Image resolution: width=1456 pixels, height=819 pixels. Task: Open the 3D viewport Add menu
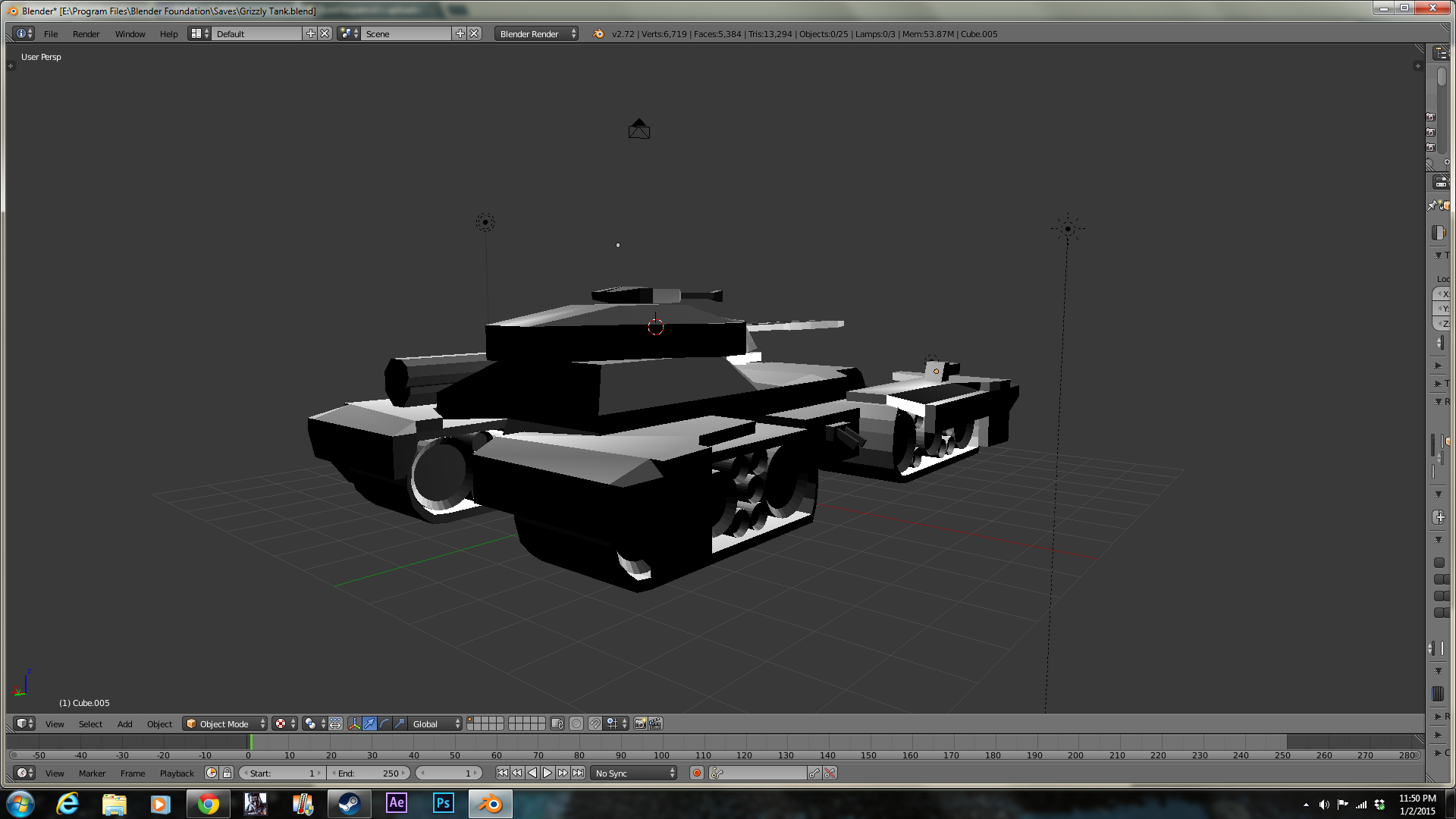coord(124,724)
